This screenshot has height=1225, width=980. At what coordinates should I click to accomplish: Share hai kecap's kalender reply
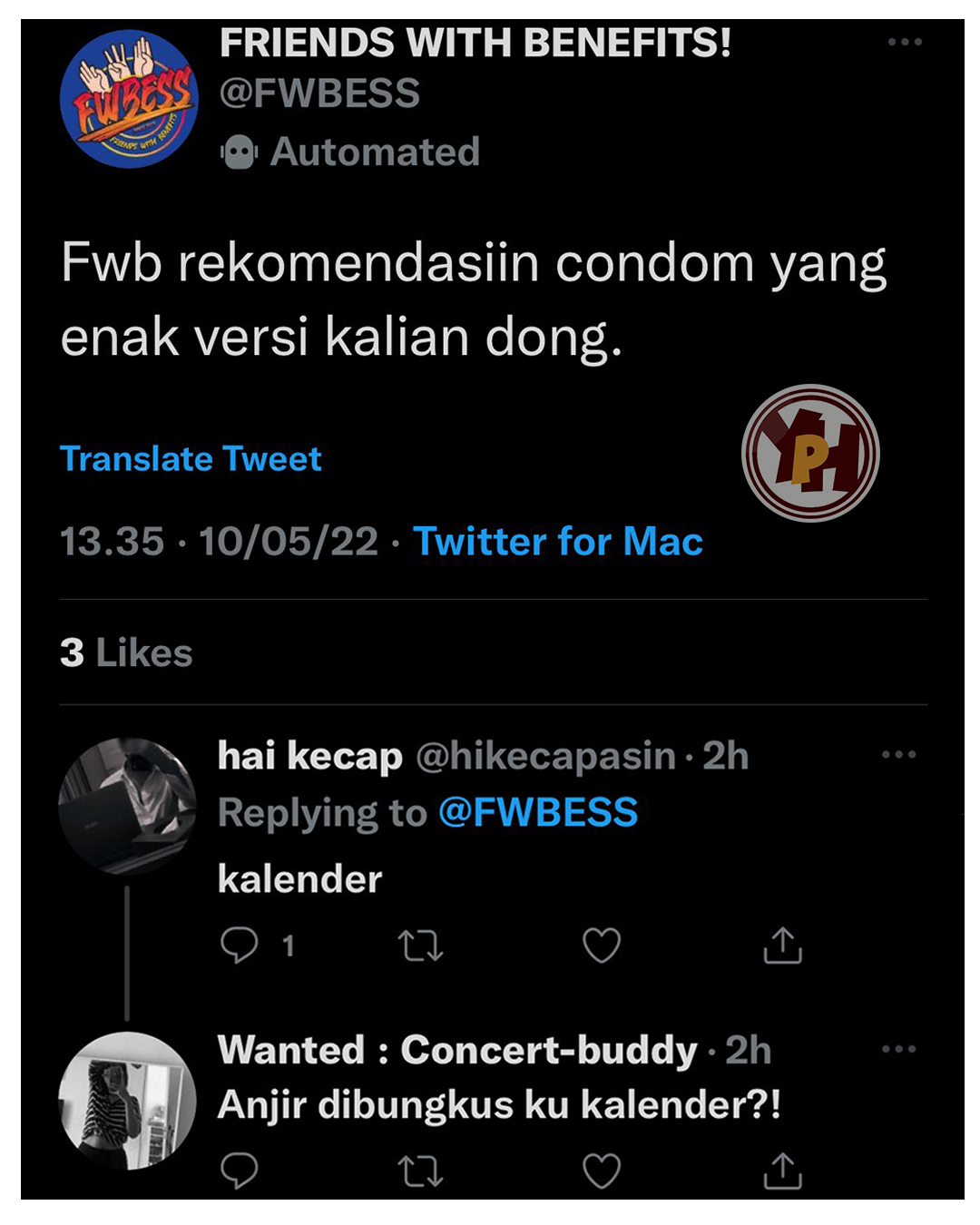782,946
